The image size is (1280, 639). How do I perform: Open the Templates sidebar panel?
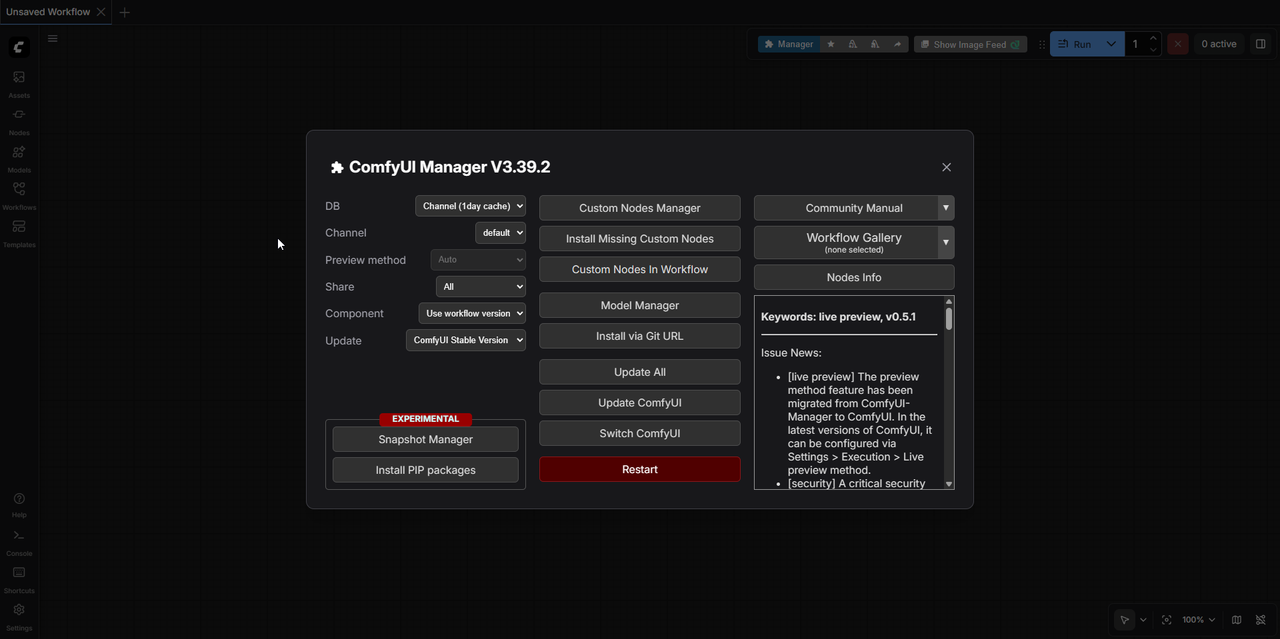tap(19, 233)
